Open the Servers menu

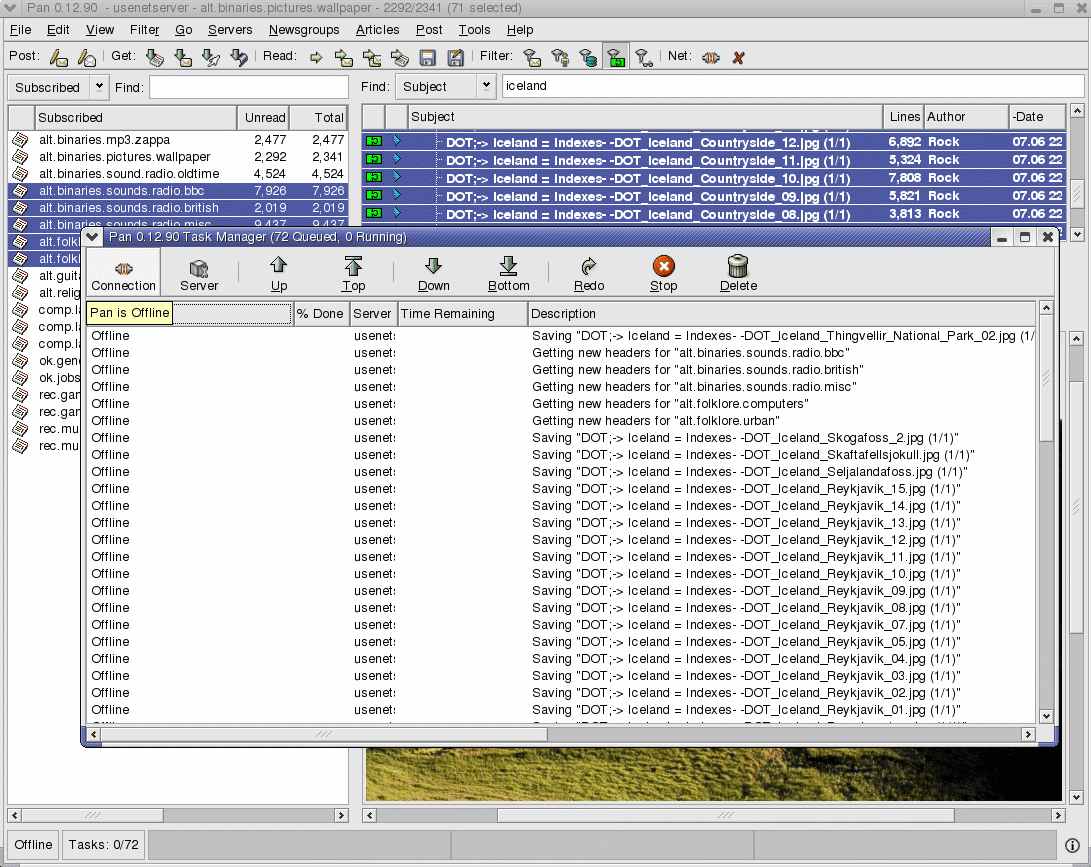coord(230,30)
